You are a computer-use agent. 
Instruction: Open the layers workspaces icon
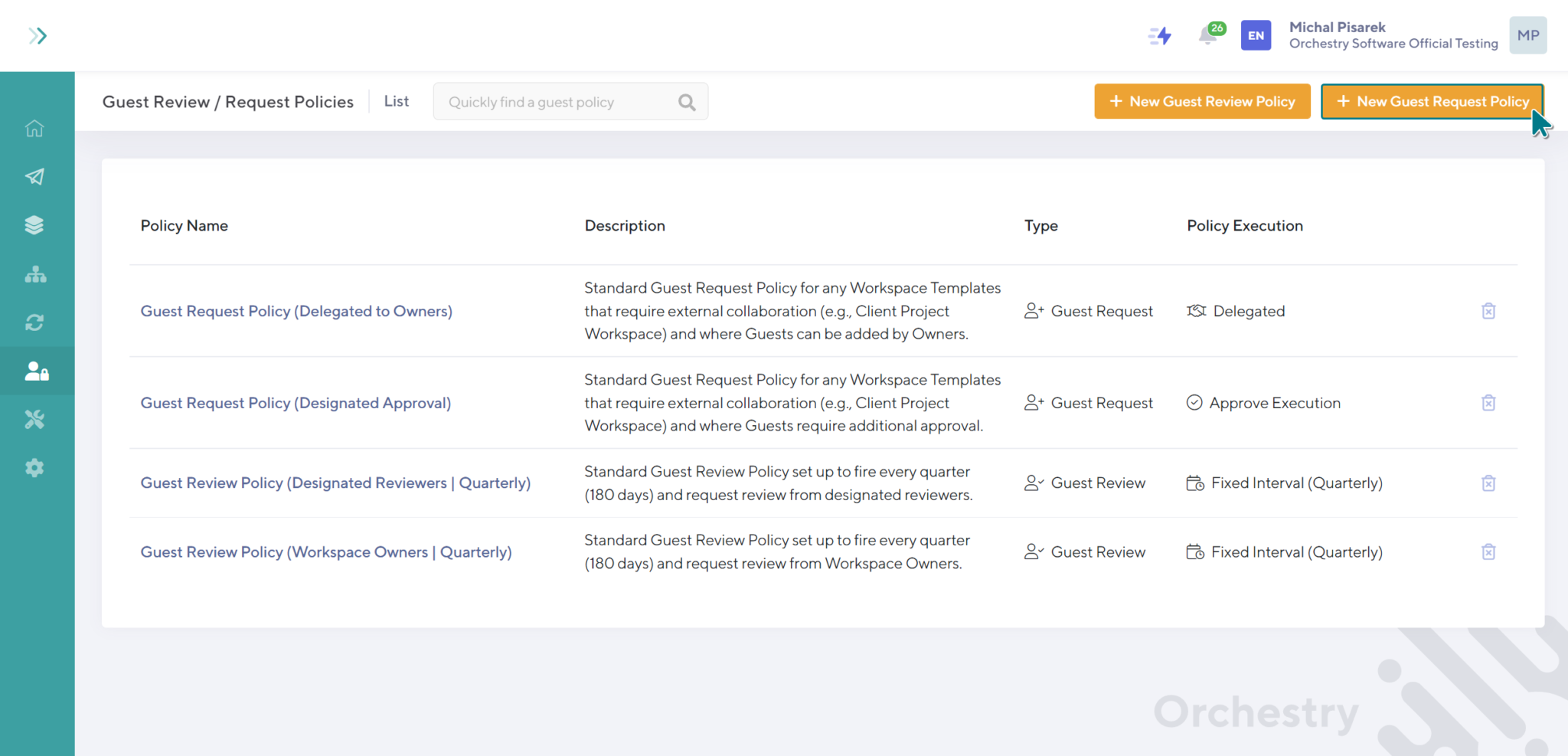click(35, 225)
